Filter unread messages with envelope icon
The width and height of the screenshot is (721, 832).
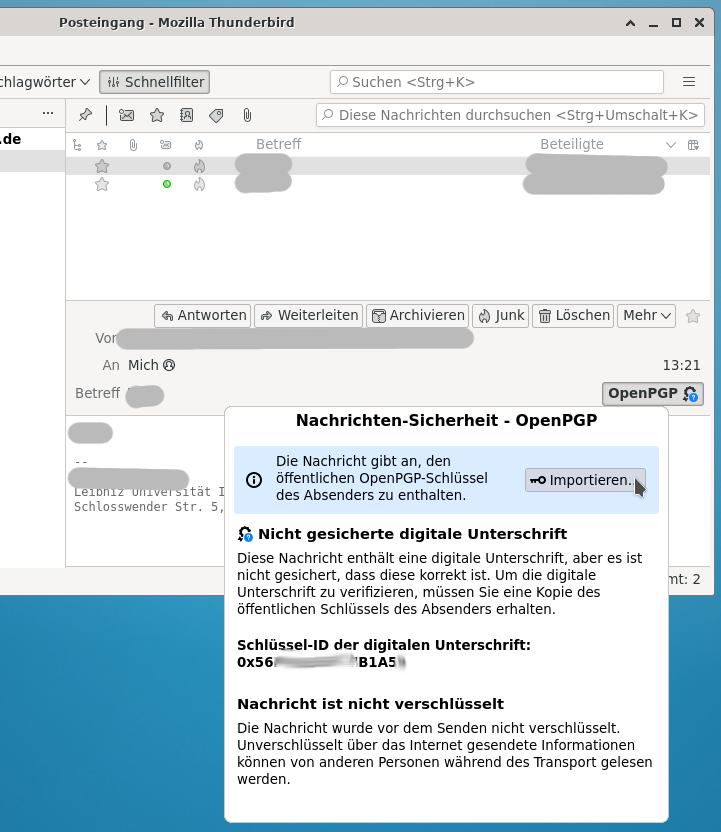point(126,115)
